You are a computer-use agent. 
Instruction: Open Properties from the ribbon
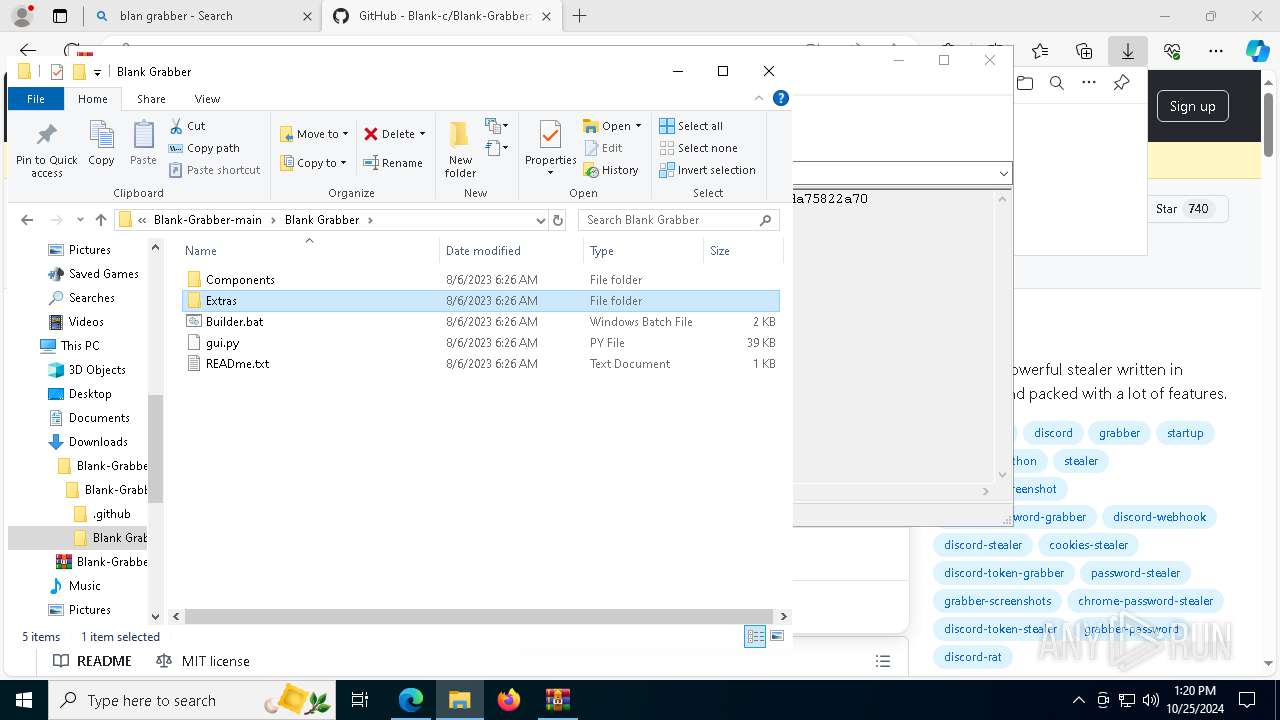(550, 148)
